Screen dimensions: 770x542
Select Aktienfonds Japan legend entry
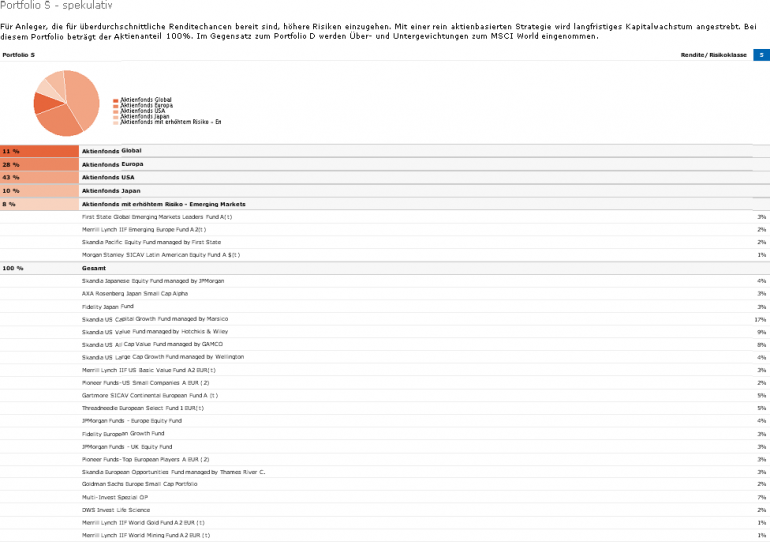click(141, 116)
